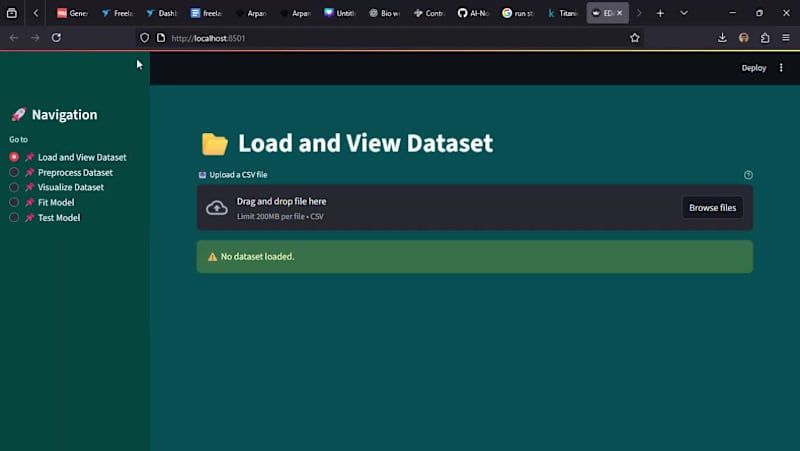Expand the list all tabs dropdown arrow
This screenshot has width=800, height=451.
(x=684, y=13)
